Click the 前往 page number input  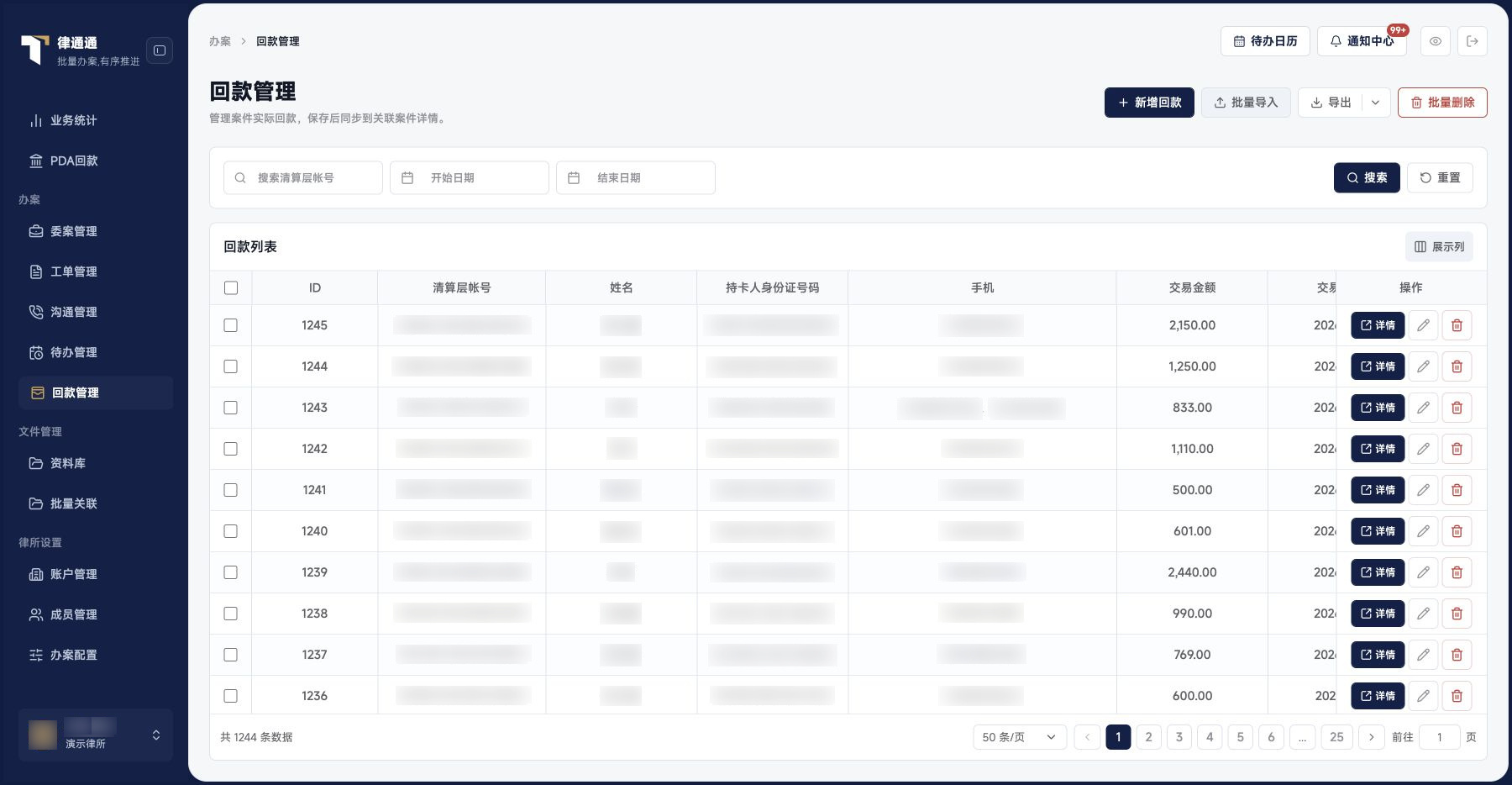1439,737
